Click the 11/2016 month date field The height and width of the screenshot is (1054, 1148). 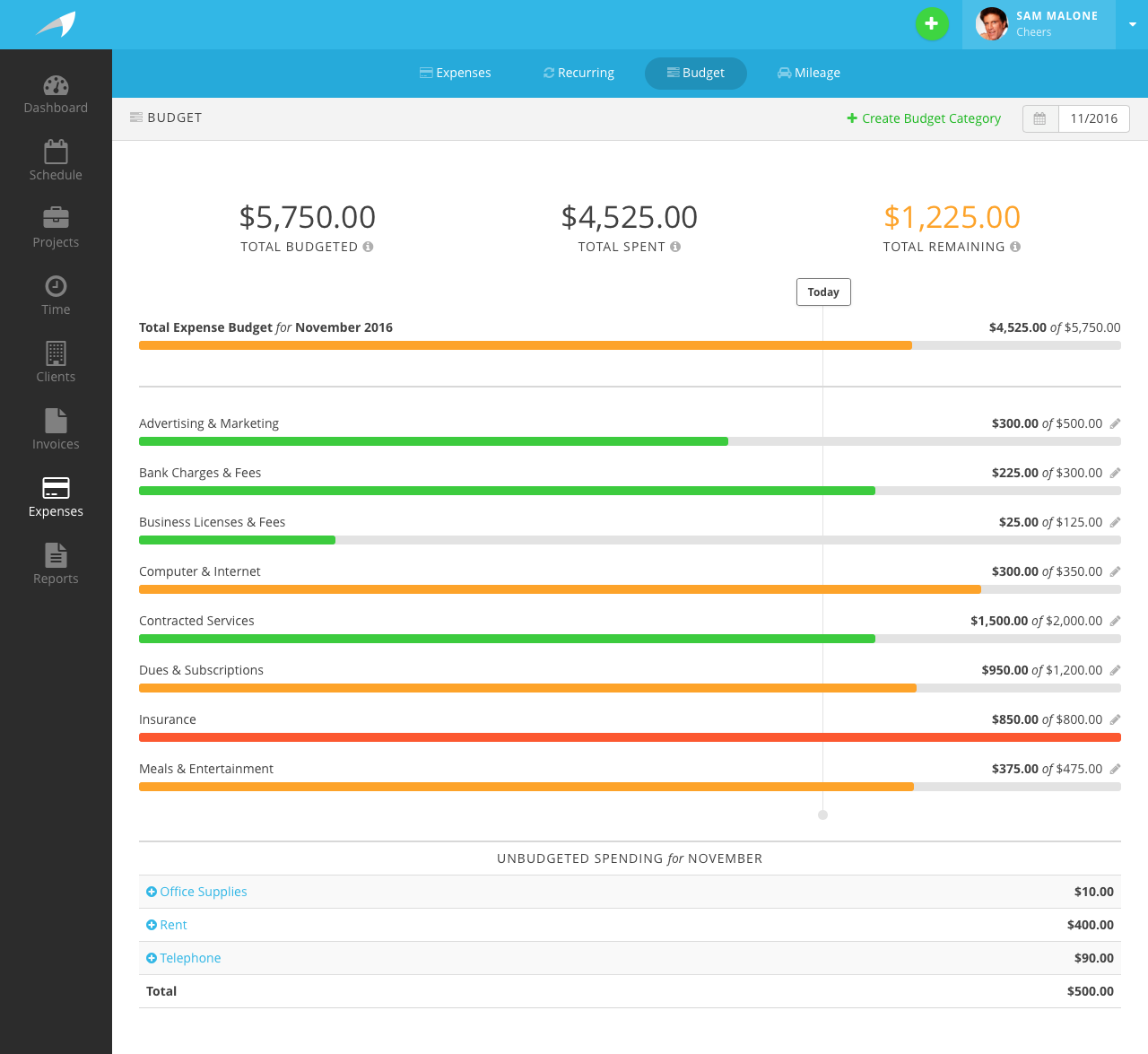[x=1093, y=118]
